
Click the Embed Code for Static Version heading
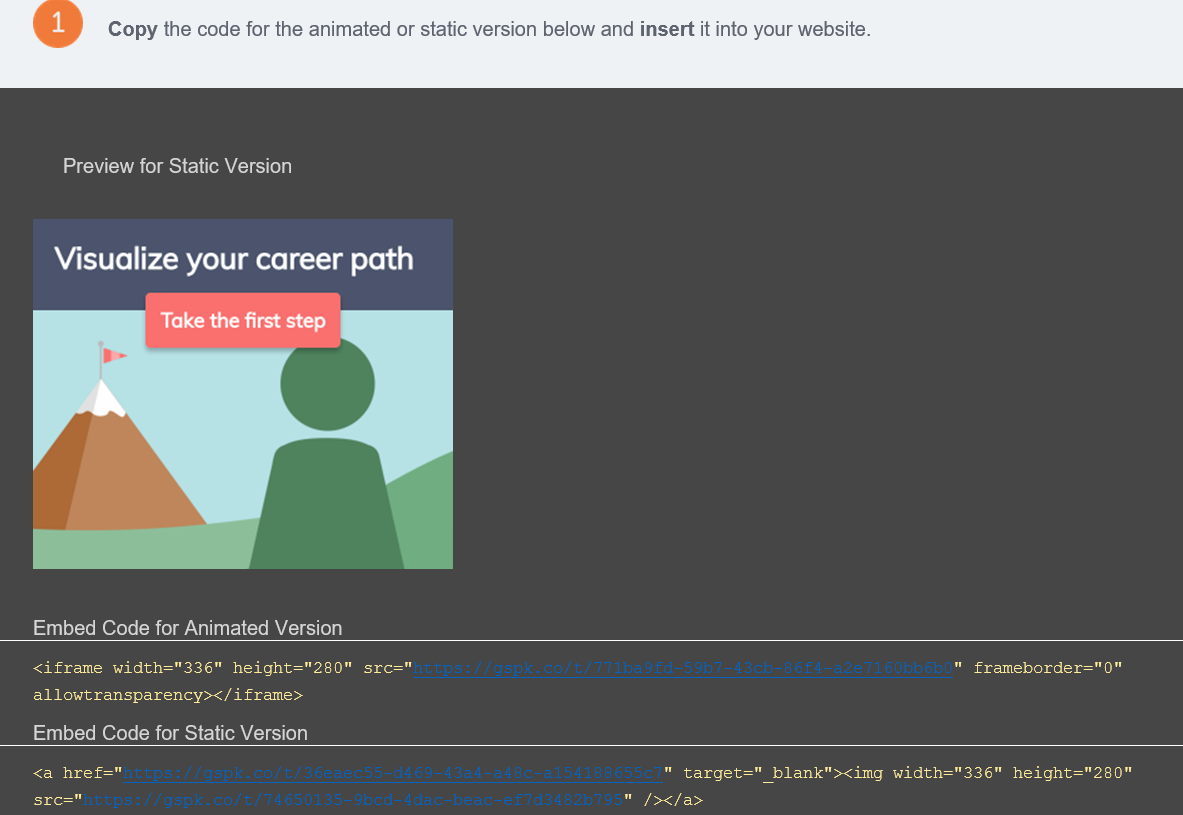[x=170, y=733]
